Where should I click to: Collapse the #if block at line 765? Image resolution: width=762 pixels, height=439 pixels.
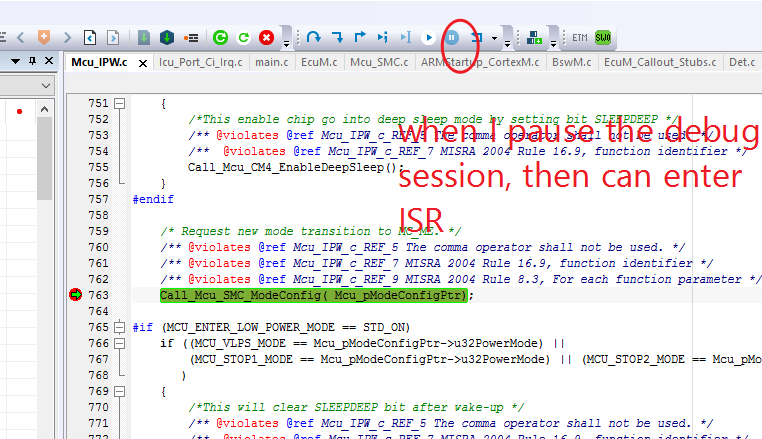click(119, 327)
